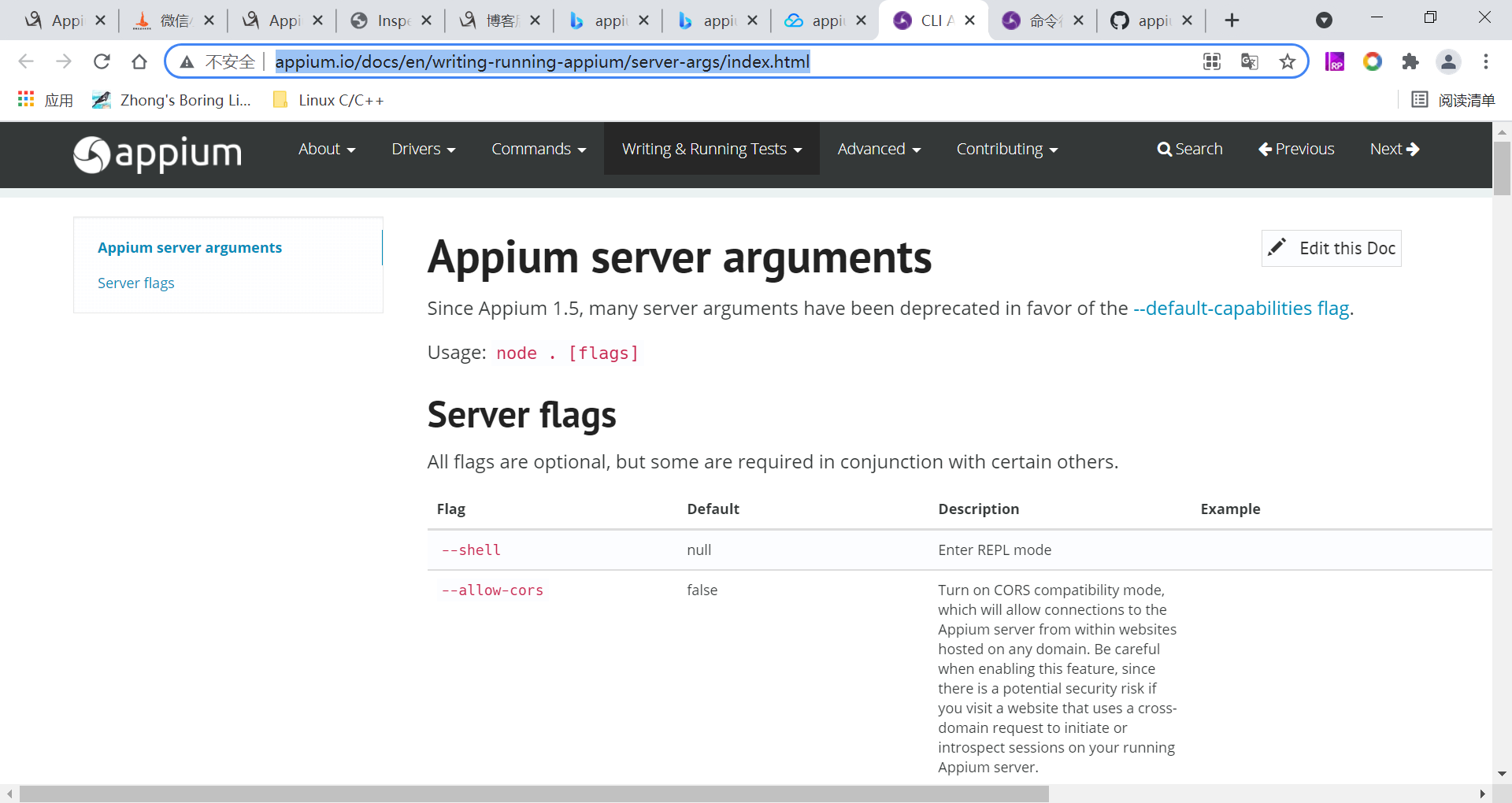Viewport: 1512px width, 803px height.
Task: Click the --allow-cors flag cell
Action: pos(492,590)
